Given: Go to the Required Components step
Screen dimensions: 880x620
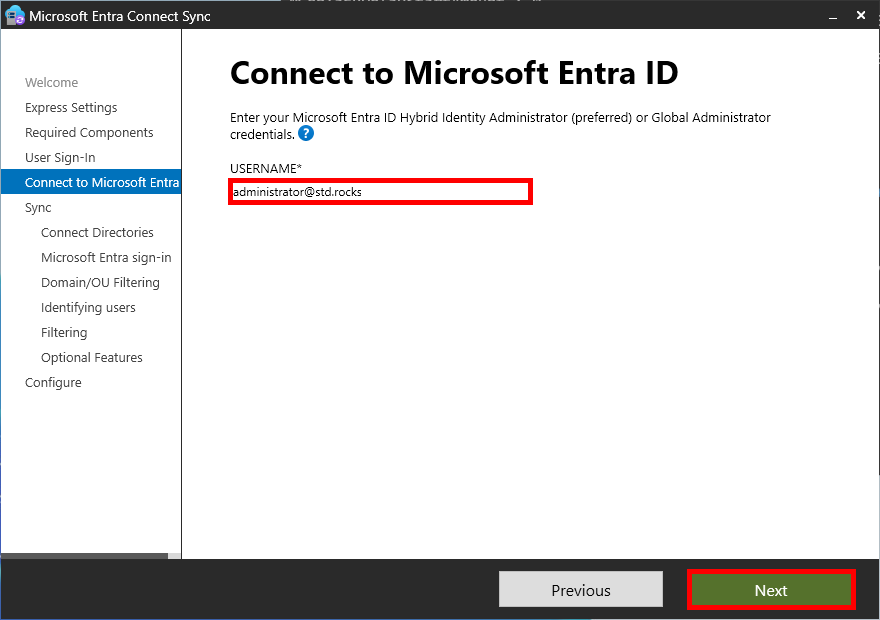Looking at the screenshot, I should (x=90, y=132).
